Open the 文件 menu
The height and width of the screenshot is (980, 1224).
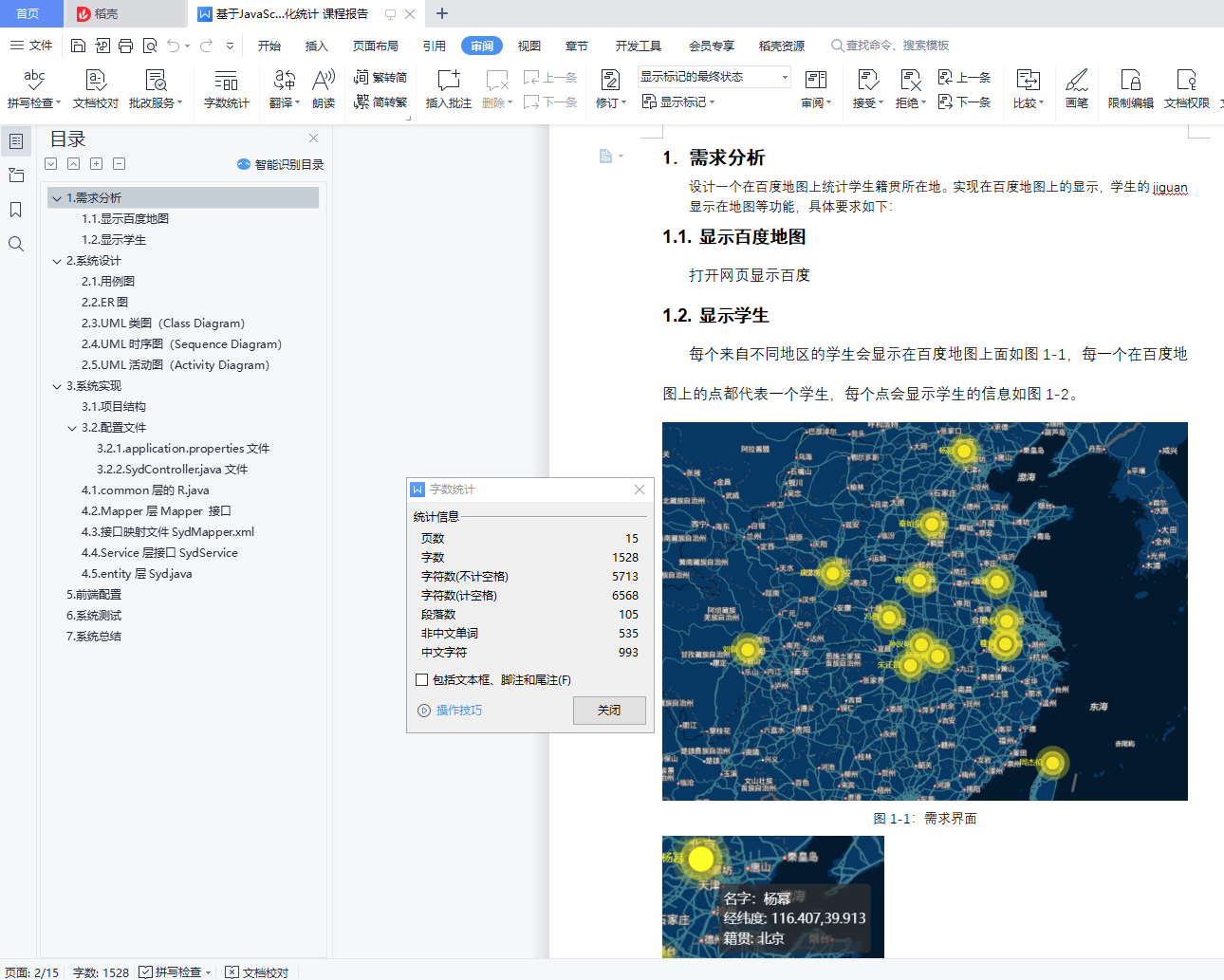(x=31, y=46)
